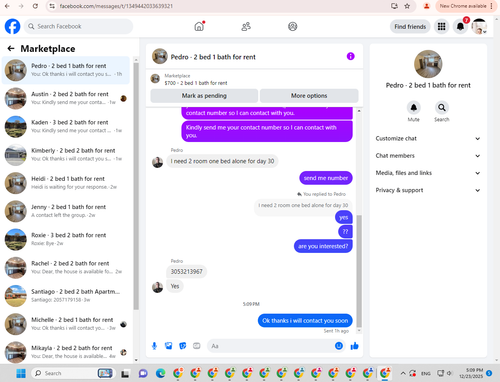Open Pedro - 2 bed 1 bath conversation

[66, 70]
